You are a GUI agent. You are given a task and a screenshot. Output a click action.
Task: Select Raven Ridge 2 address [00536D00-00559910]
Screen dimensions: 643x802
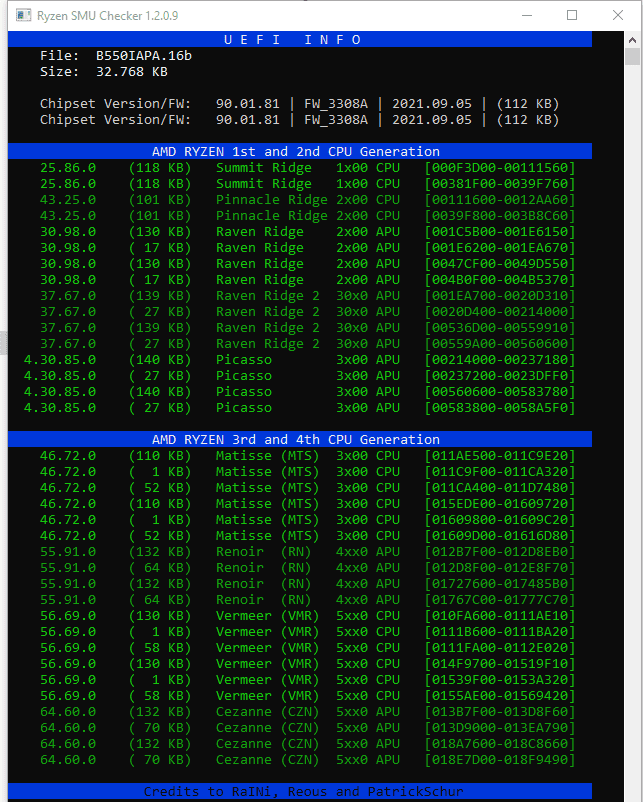point(500,328)
